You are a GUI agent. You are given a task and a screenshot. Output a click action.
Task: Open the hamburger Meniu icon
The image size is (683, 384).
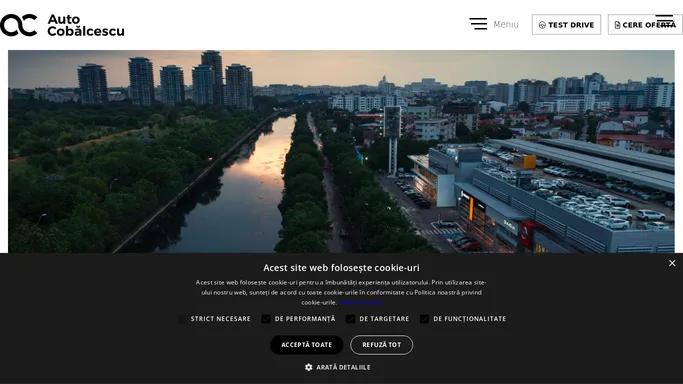tap(478, 24)
